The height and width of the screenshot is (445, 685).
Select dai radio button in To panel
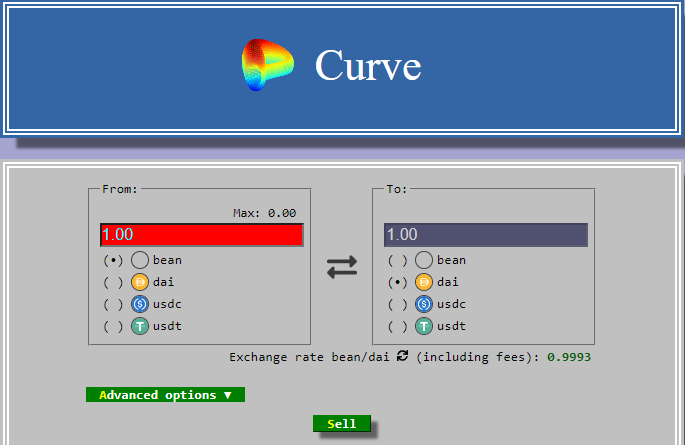(x=398, y=283)
